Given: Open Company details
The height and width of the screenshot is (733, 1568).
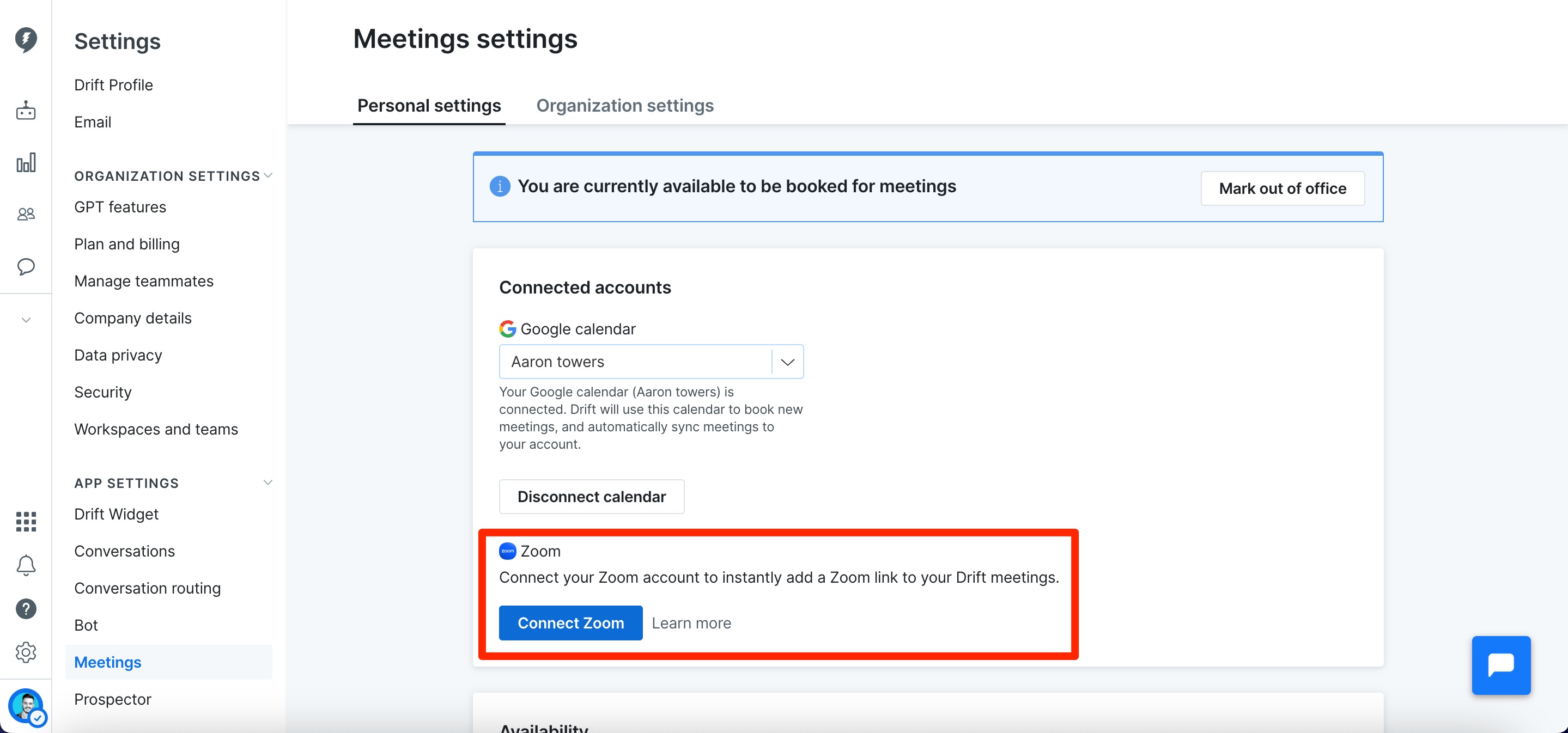Looking at the screenshot, I should [133, 319].
